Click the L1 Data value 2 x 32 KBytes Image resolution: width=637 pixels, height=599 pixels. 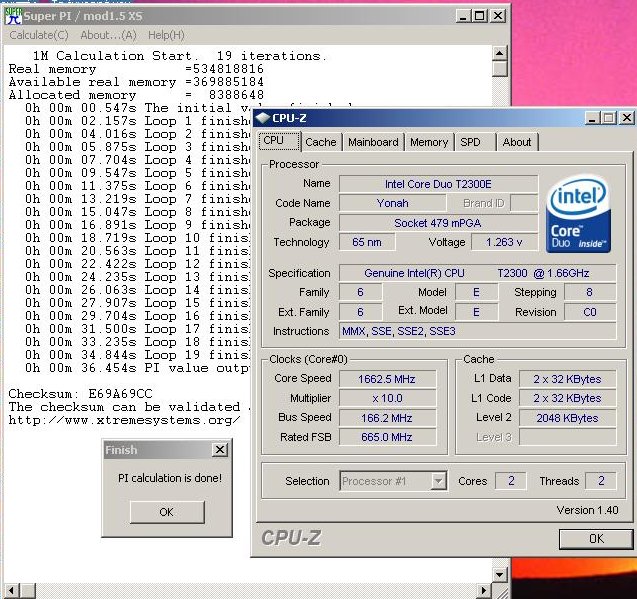[568, 379]
